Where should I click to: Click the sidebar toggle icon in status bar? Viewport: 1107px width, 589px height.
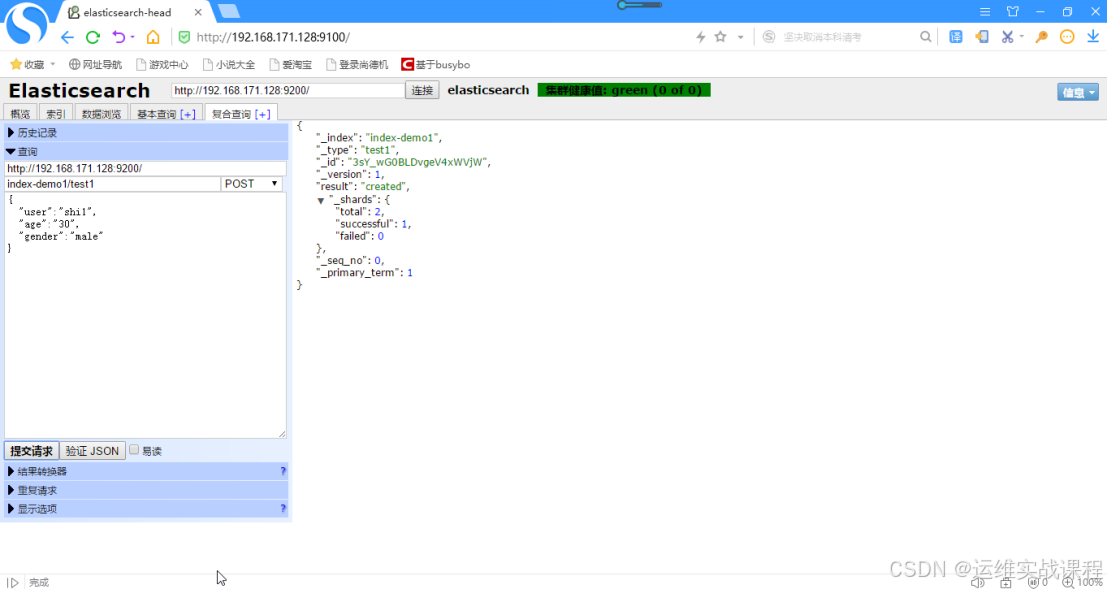[13, 582]
